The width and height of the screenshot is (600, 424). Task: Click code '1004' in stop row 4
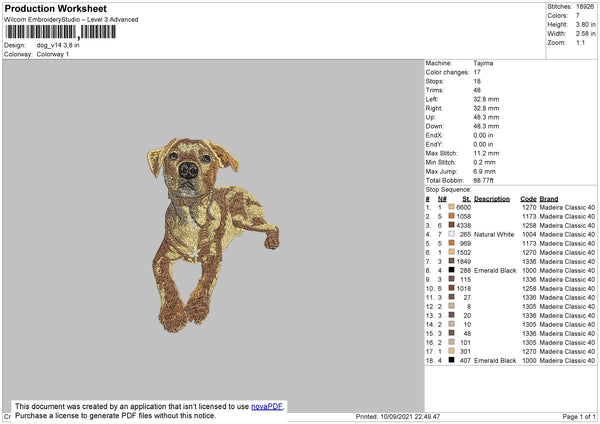[x=529, y=234]
